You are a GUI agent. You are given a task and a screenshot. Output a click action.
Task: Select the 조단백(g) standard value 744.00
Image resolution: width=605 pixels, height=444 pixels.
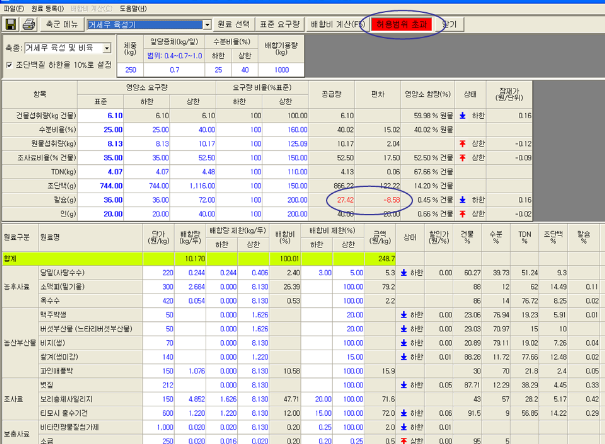click(x=101, y=186)
